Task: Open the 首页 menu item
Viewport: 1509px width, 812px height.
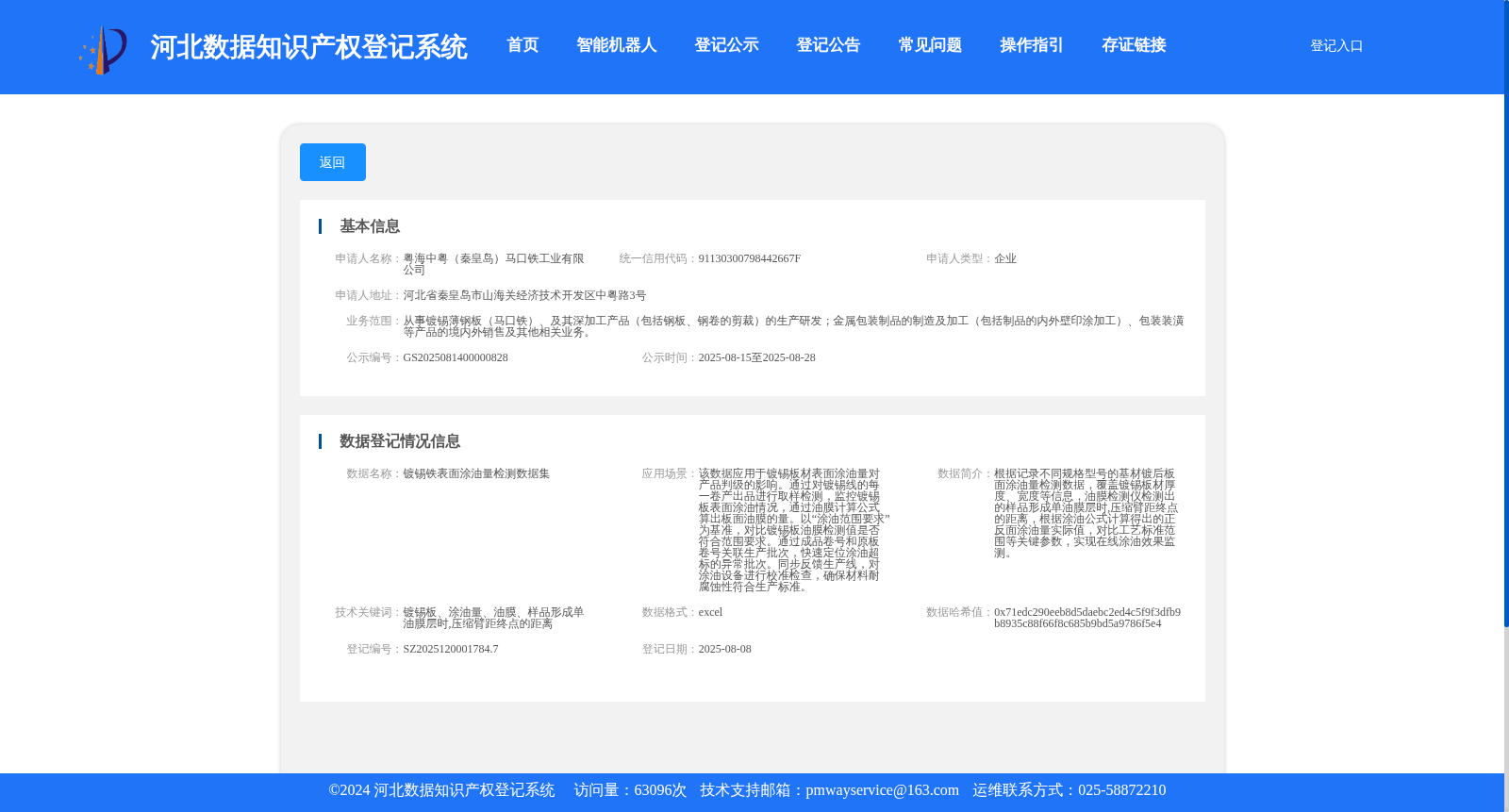Action: click(522, 45)
